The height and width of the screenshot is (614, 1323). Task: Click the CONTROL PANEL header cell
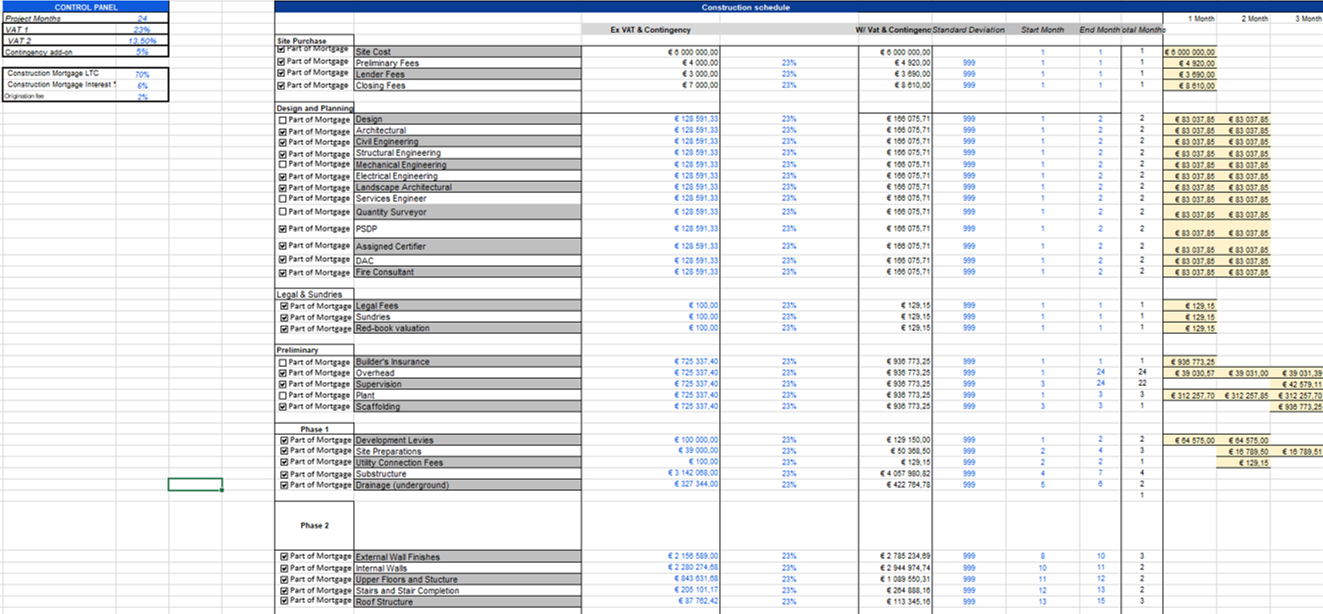pyautogui.click(x=85, y=7)
